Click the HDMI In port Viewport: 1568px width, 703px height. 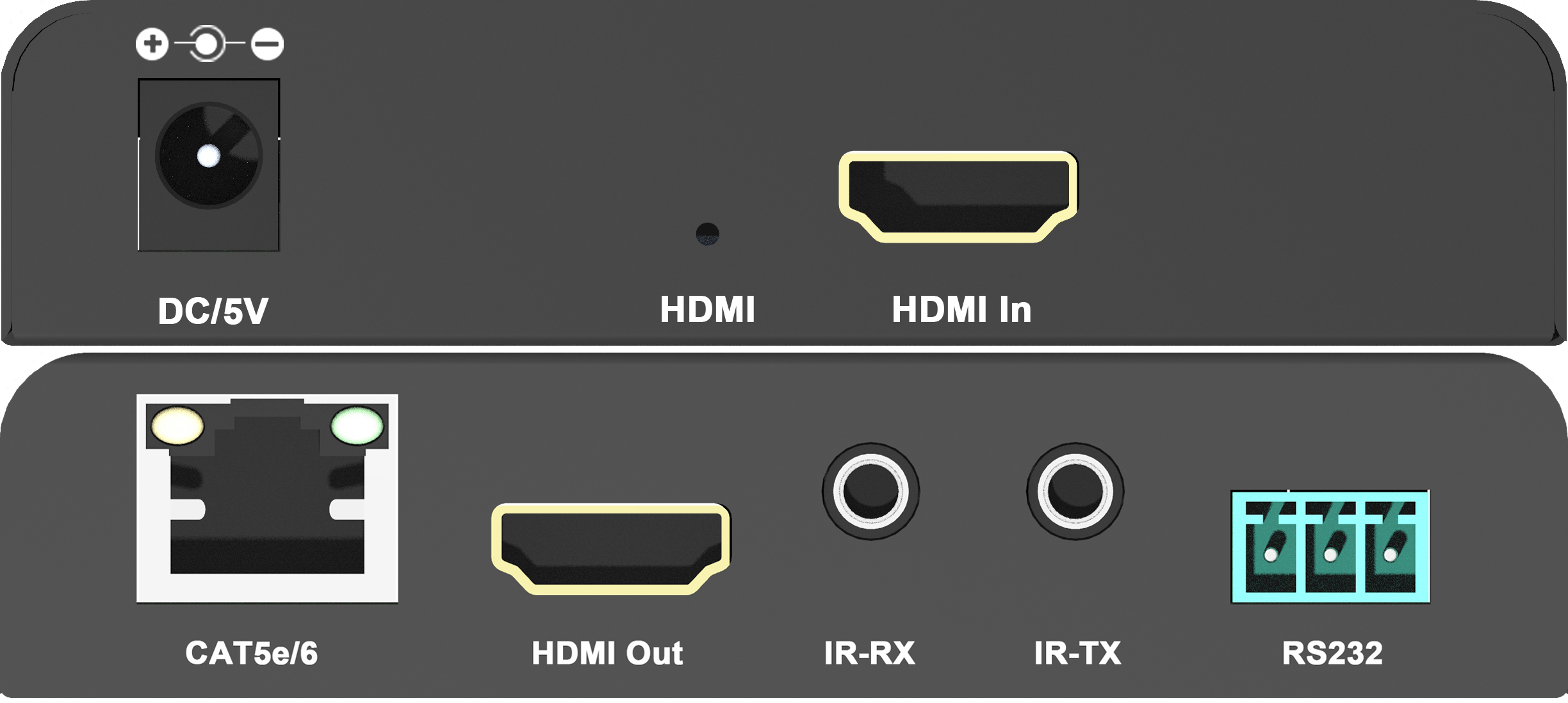tap(958, 197)
